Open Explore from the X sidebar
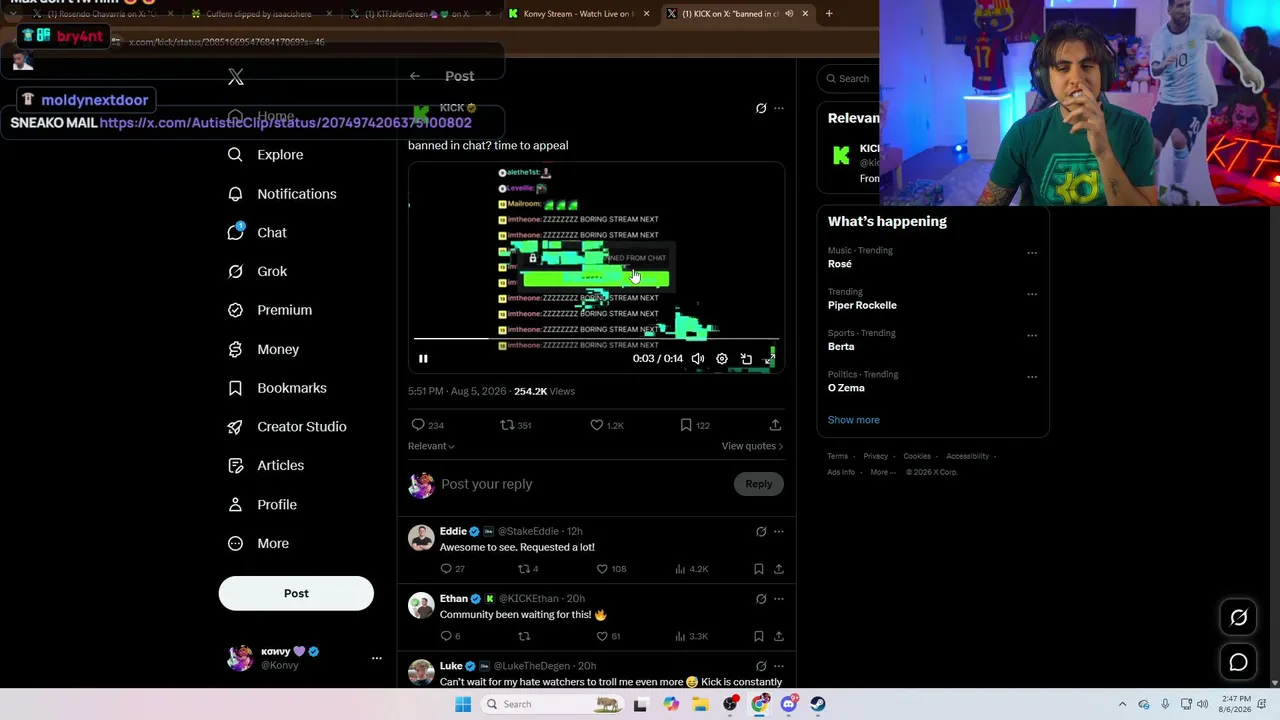Screen dimensions: 1280x720 [265, 155]
